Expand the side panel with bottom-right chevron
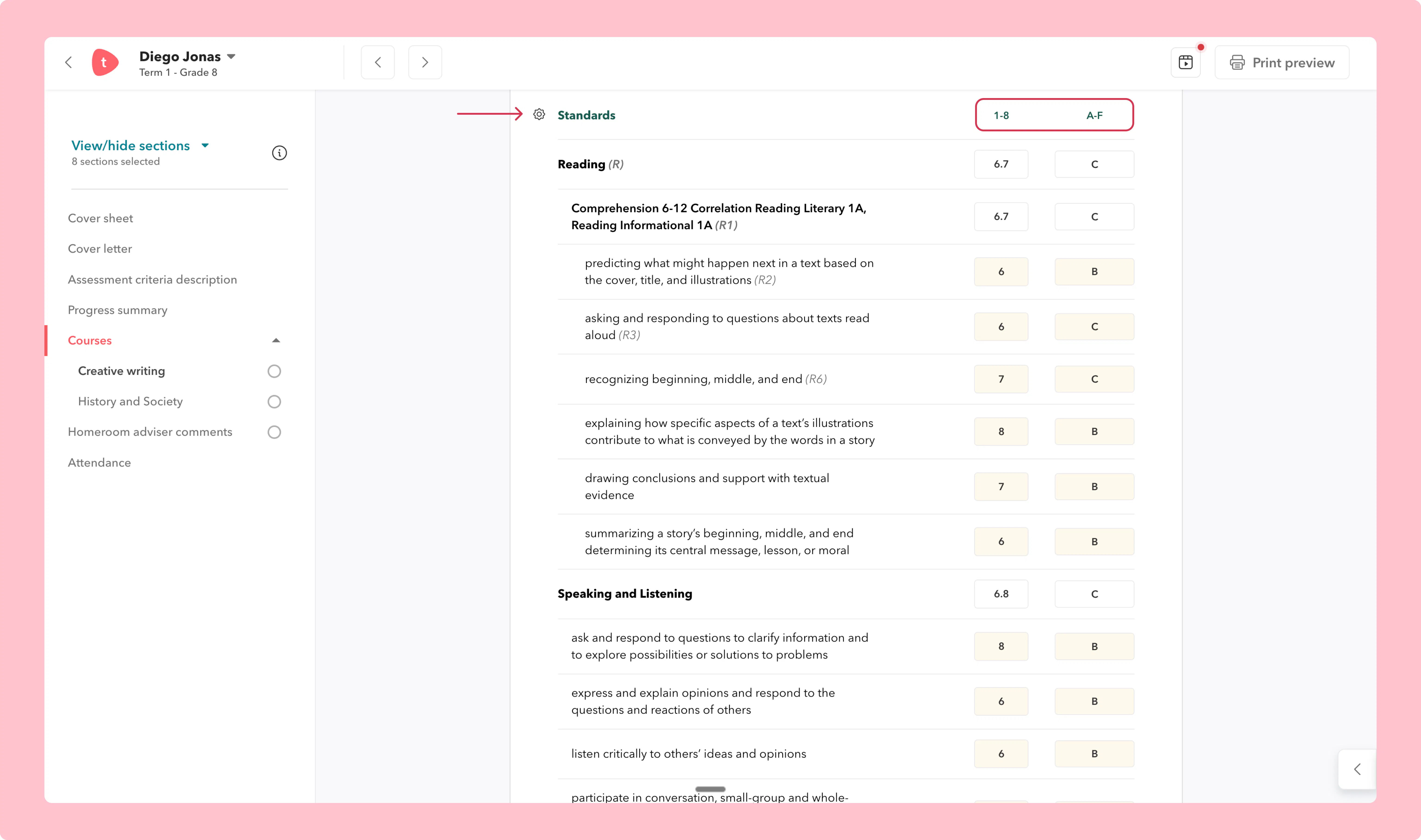Image resolution: width=1421 pixels, height=840 pixels. (1357, 769)
